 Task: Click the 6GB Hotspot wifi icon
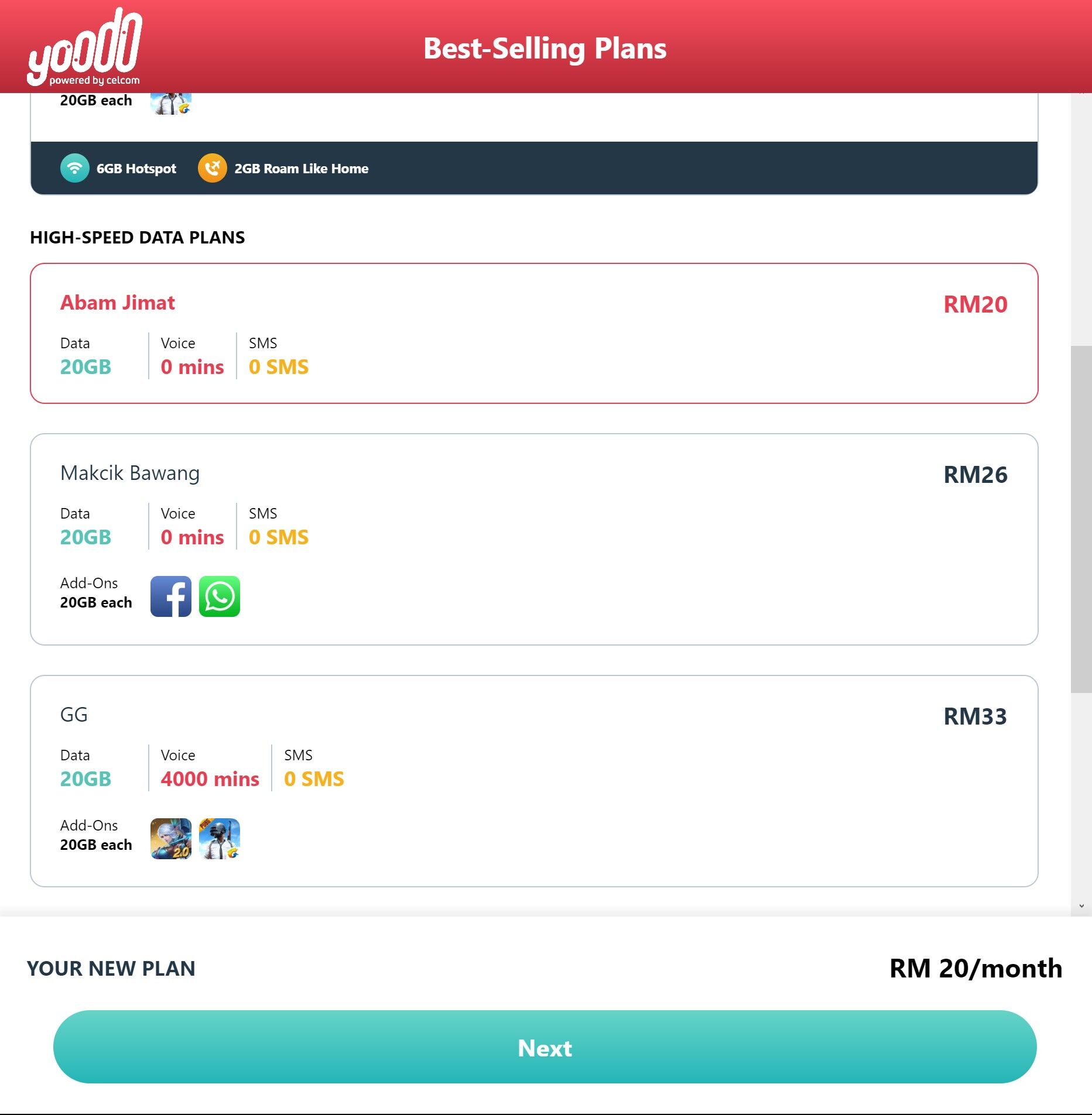point(75,168)
